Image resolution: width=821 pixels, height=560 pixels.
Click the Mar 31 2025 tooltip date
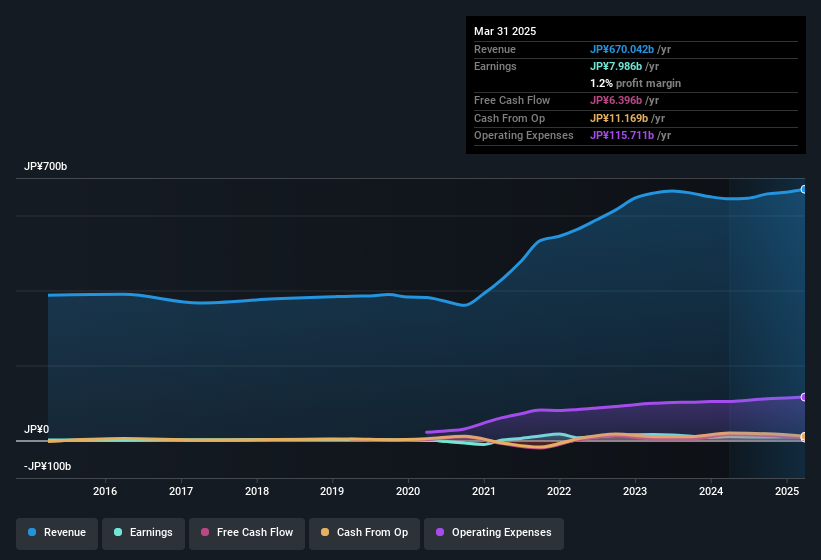[x=505, y=31]
